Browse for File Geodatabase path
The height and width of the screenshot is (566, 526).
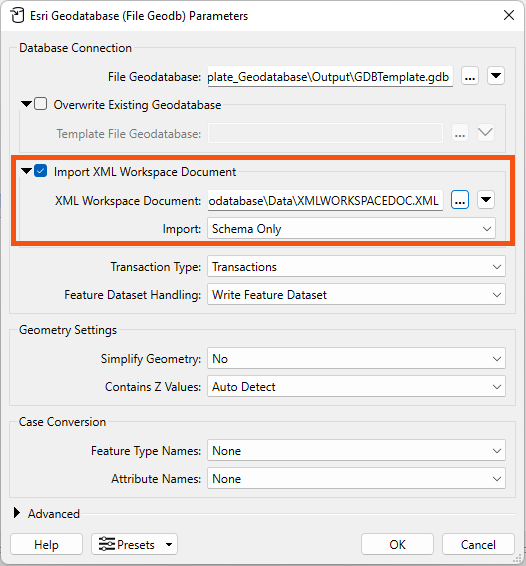[x=470, y=76]
